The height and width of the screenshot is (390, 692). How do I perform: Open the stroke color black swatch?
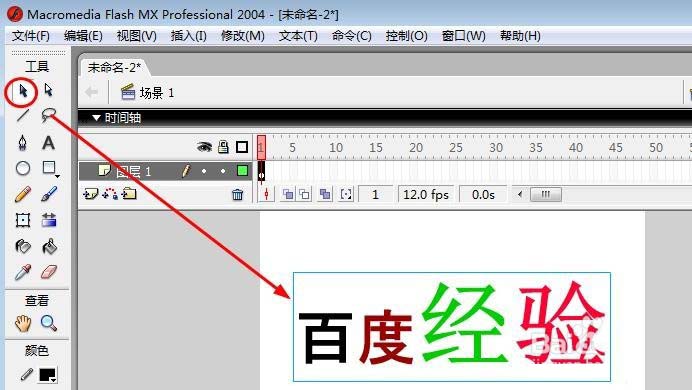pos(47,375)
